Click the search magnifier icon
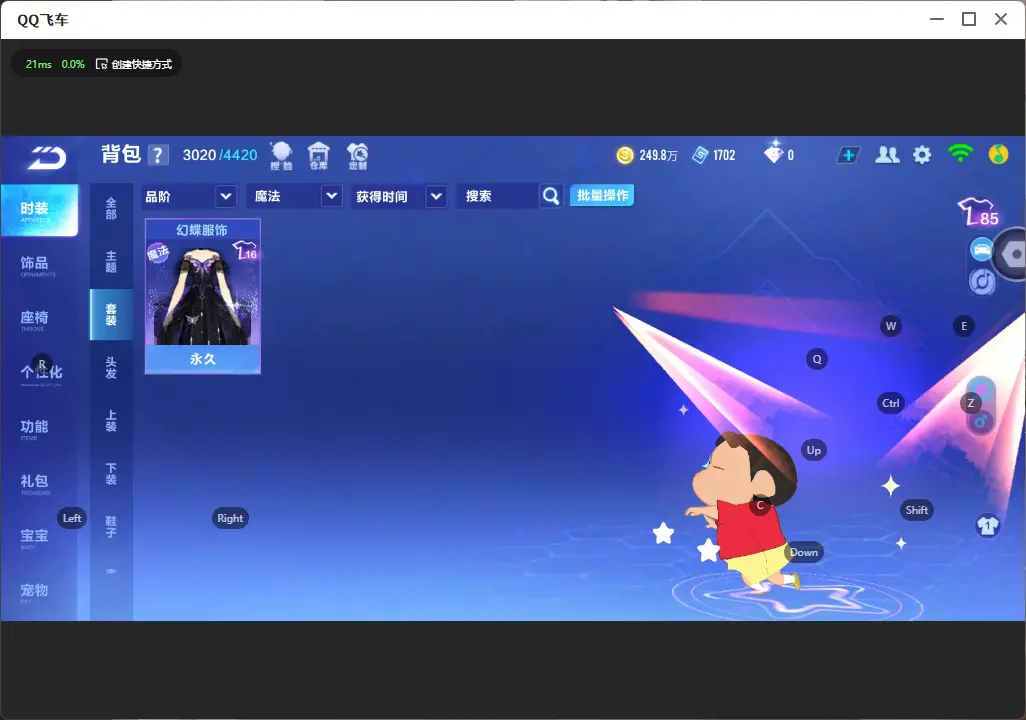 551,196
